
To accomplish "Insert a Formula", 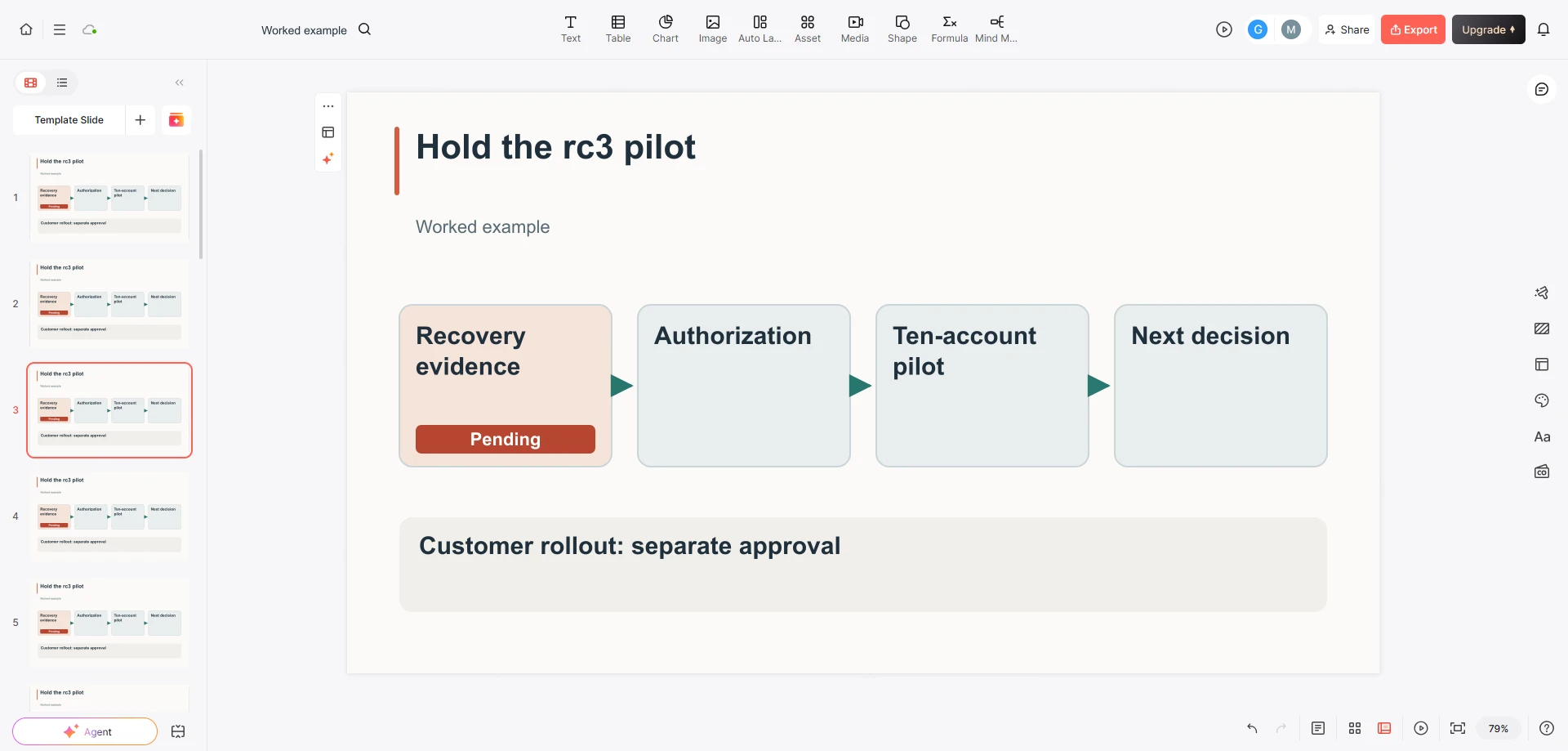I will tap(950, 29).
